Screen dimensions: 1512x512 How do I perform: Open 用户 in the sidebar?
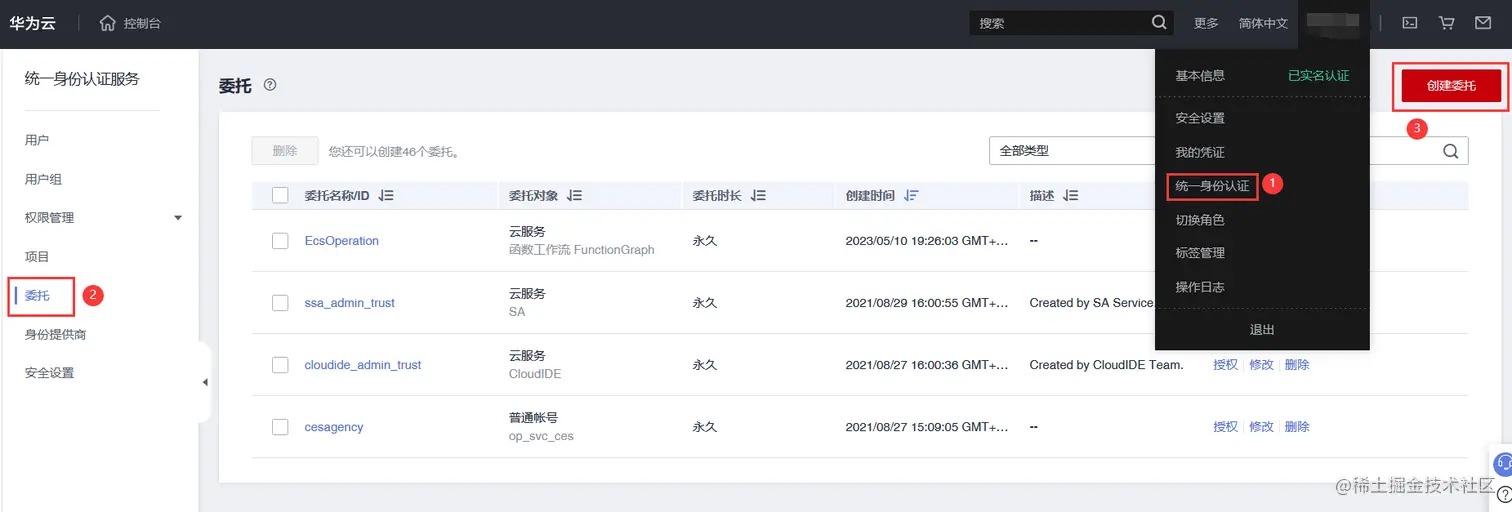click(x=37, y=140)
